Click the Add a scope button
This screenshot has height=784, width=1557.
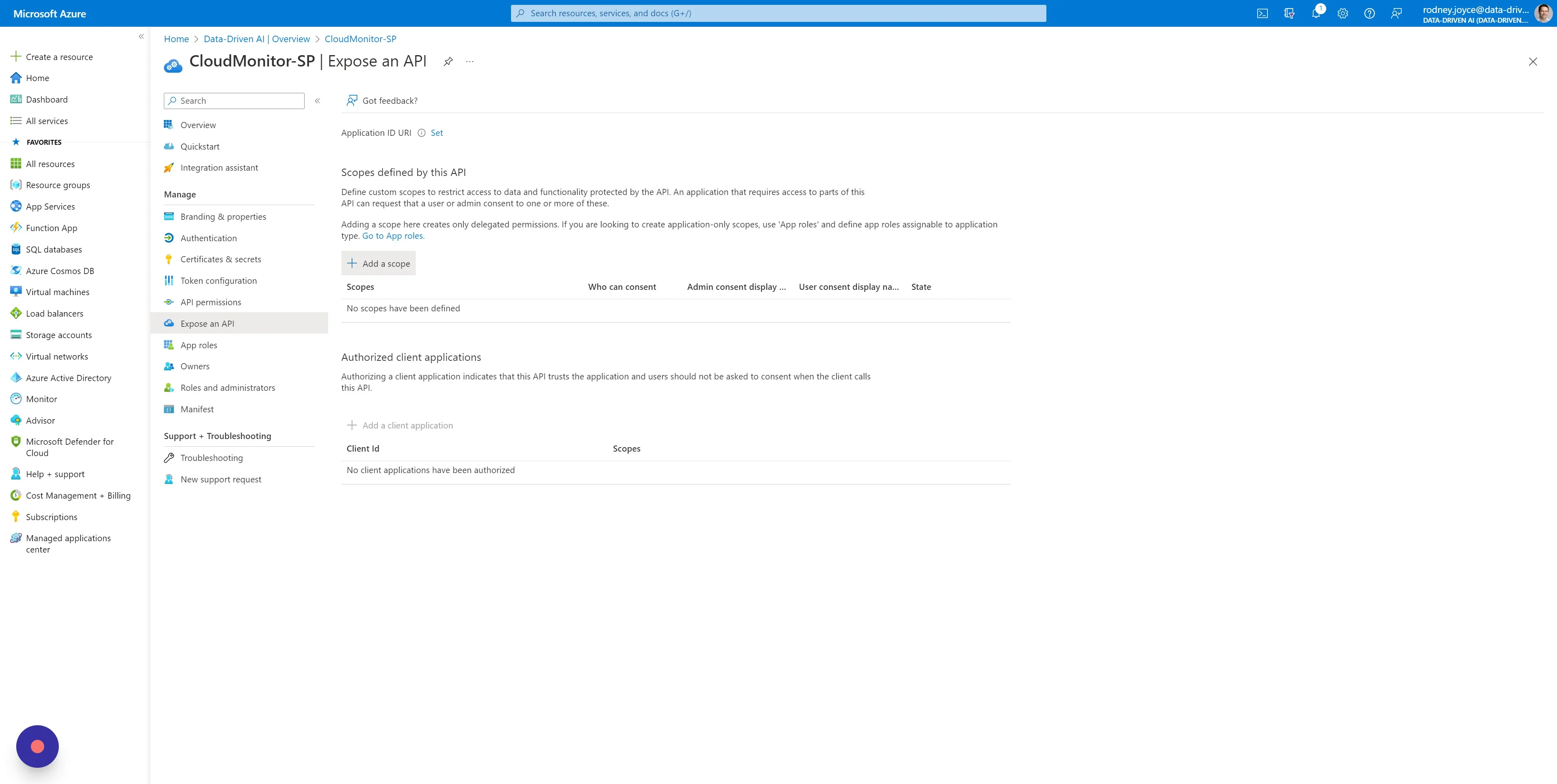click(378, 263)
